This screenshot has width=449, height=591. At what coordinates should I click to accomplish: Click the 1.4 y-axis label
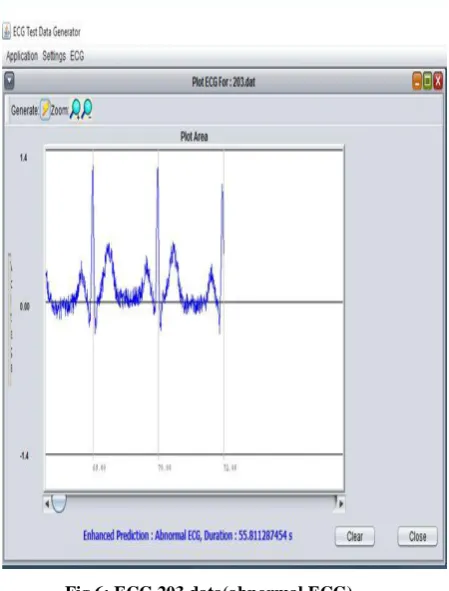click(x=23, y=158)
